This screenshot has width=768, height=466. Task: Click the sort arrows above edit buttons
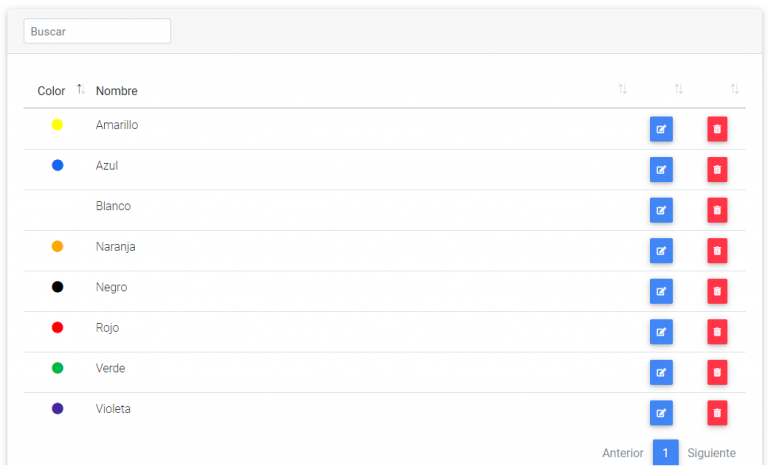(x=679, y=90)
